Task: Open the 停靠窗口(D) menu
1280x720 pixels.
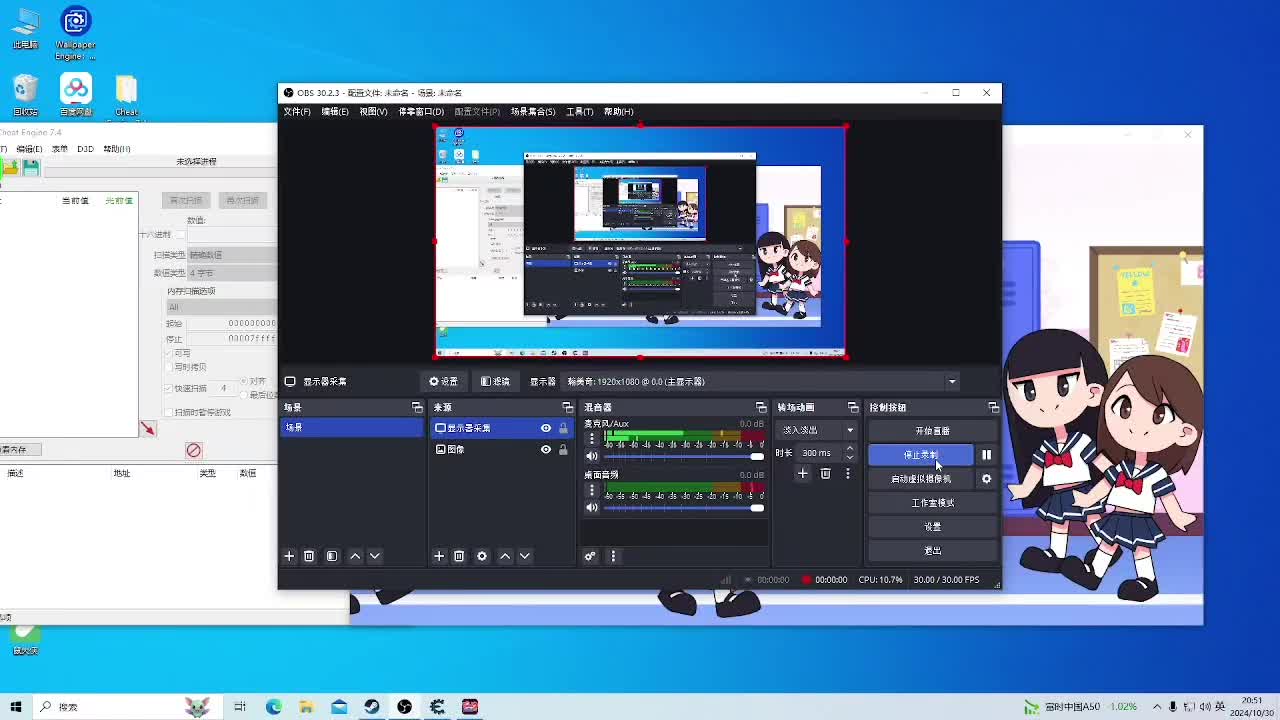Action: [x=421, y=112]
